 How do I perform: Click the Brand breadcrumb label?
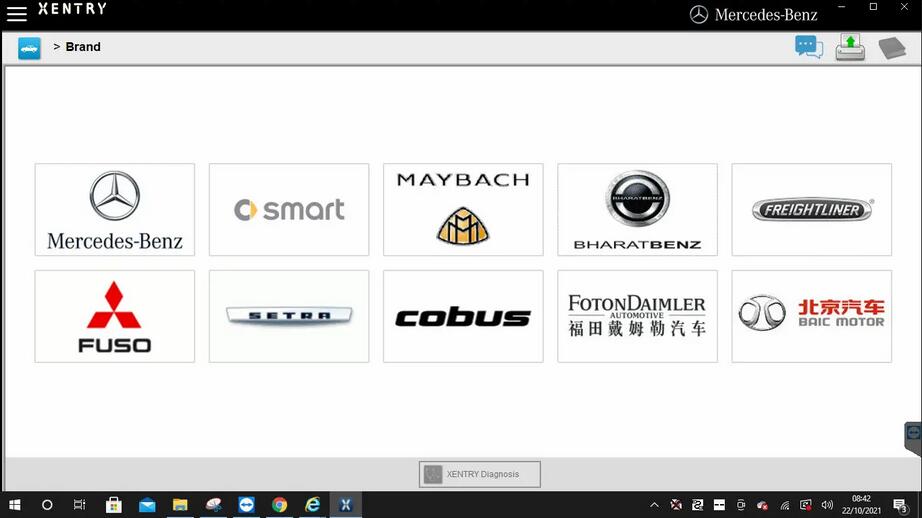[x=83, y=47]
